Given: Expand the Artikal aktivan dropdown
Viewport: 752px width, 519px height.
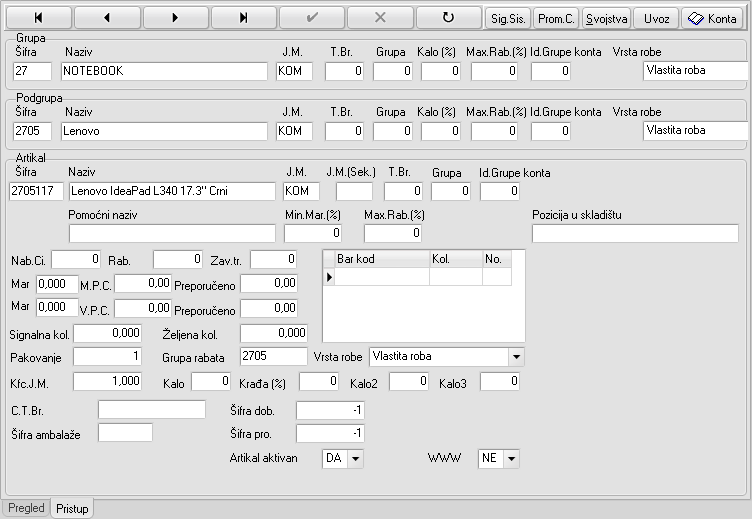Looking at the screenshot, I should click(x=355, y=458).
